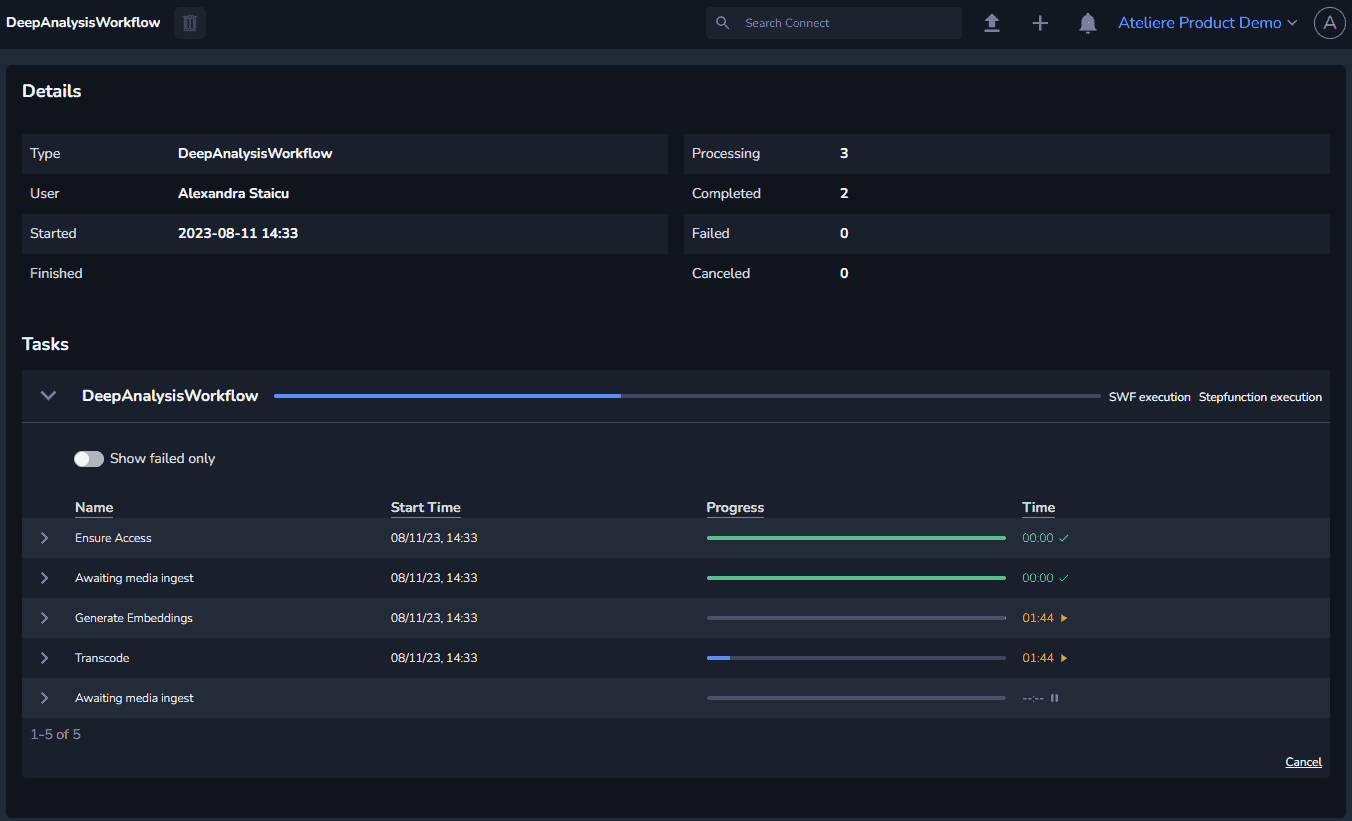Image resolution: width=1352 pixels, height=821 pixels.
Task: Click the search magnifier icon
Action: [x=723, y=23]
